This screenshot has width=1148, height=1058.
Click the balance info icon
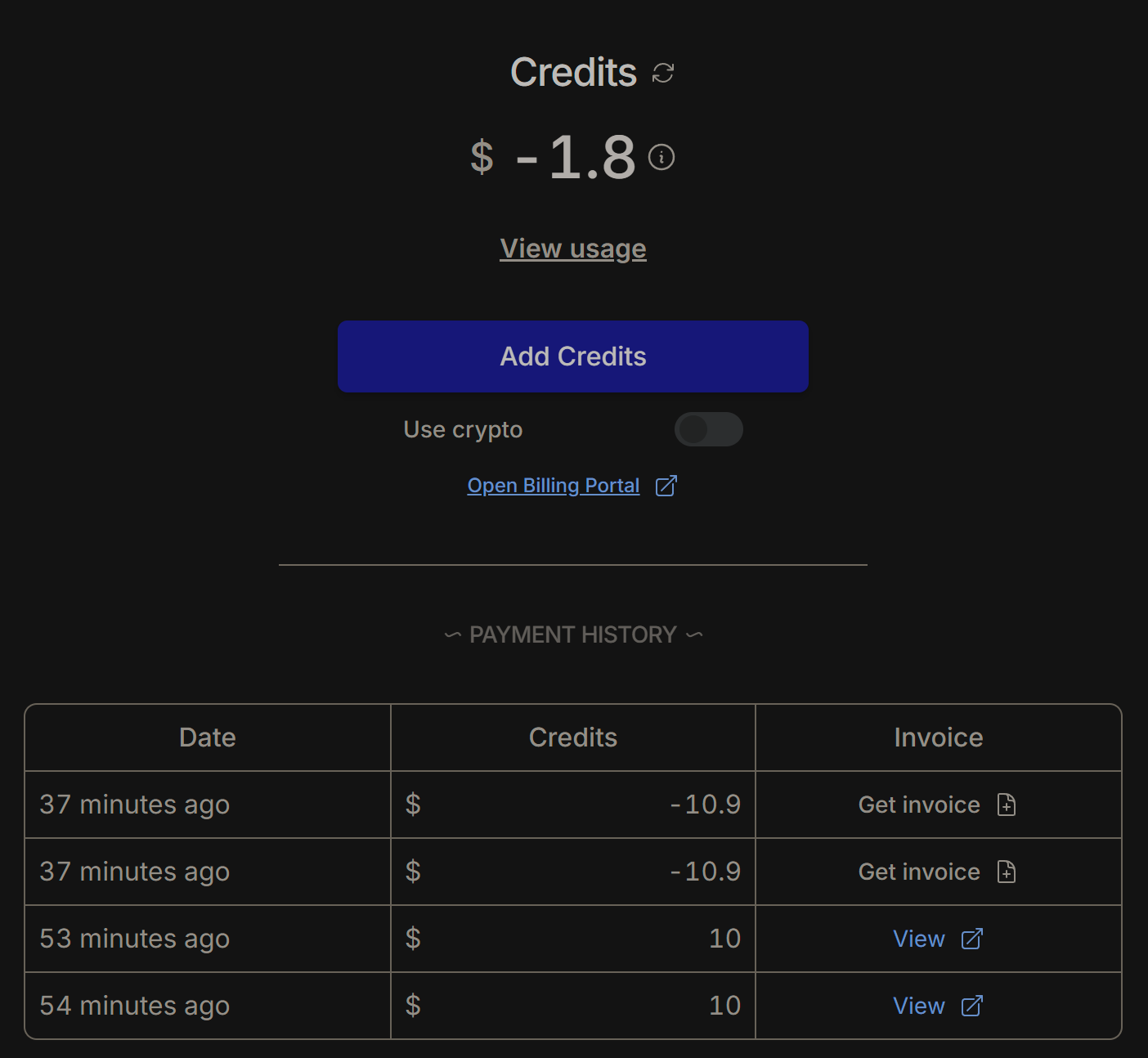tap(661, 157)
